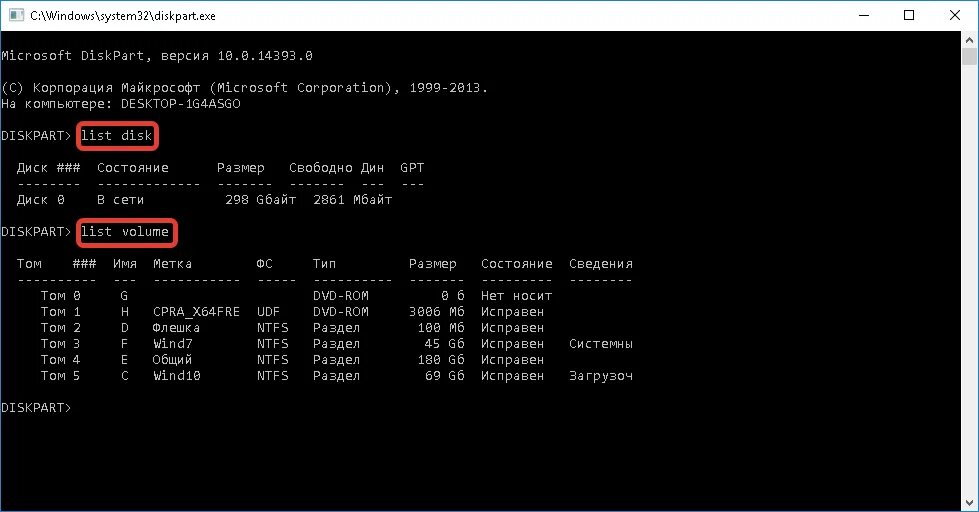Viewport: 979px width, 512px height.
Task: Click the 'В сети' disk status
Action: (x=121, y=200)
